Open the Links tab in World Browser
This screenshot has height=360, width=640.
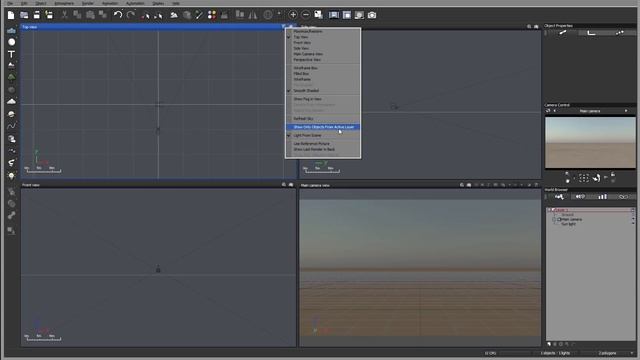[623, 197]
